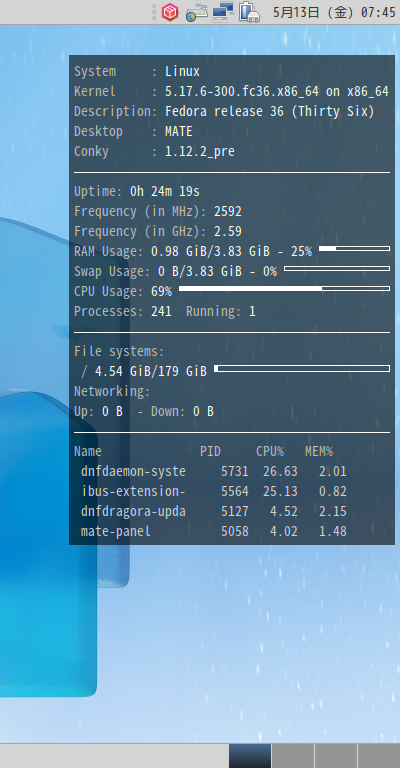Click the 'Down: 0 B' network text

[182, 411]
